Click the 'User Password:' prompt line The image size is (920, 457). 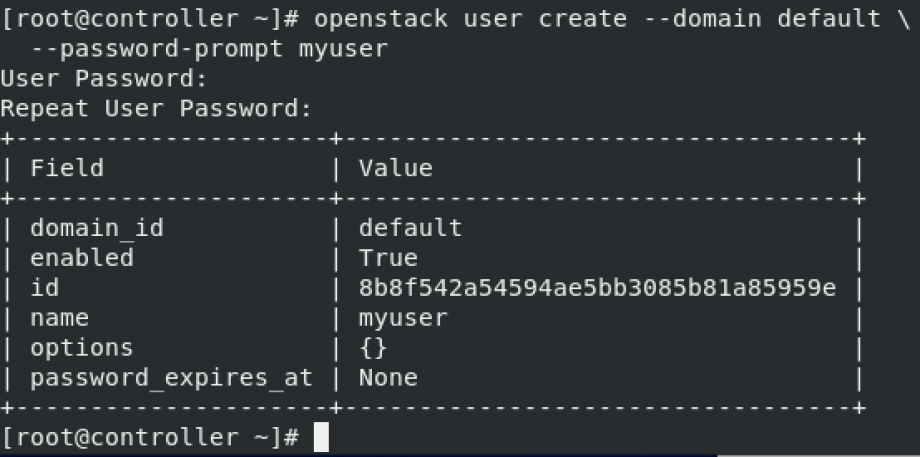coord(104,79)
